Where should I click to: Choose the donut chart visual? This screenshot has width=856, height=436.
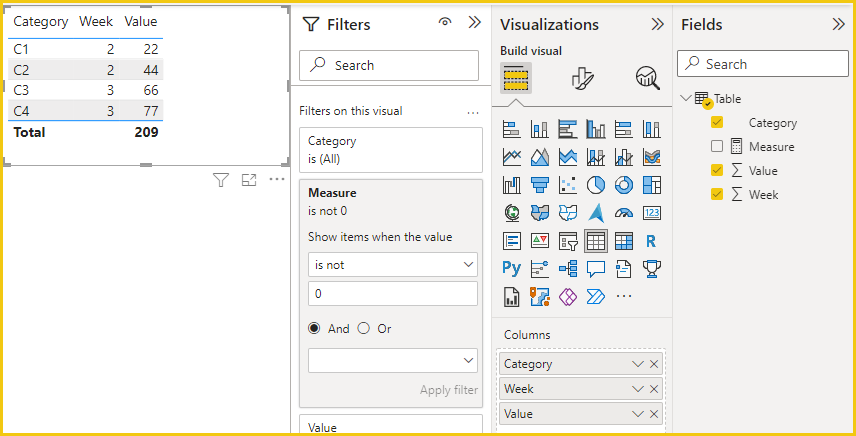point(624,185)
